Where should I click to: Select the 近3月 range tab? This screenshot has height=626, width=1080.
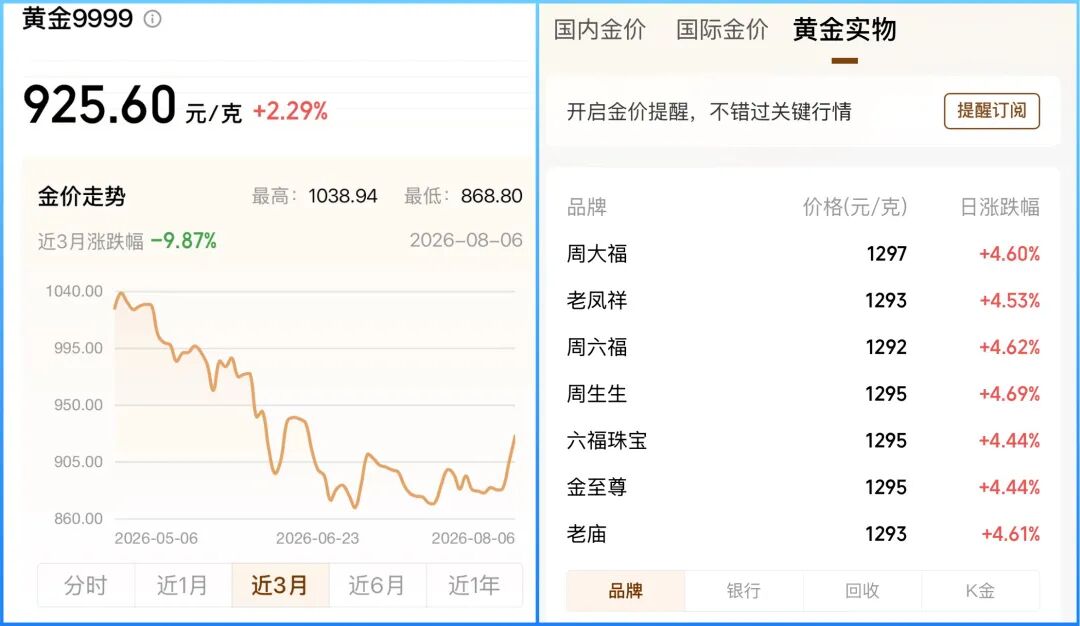[x=280, y=585]
